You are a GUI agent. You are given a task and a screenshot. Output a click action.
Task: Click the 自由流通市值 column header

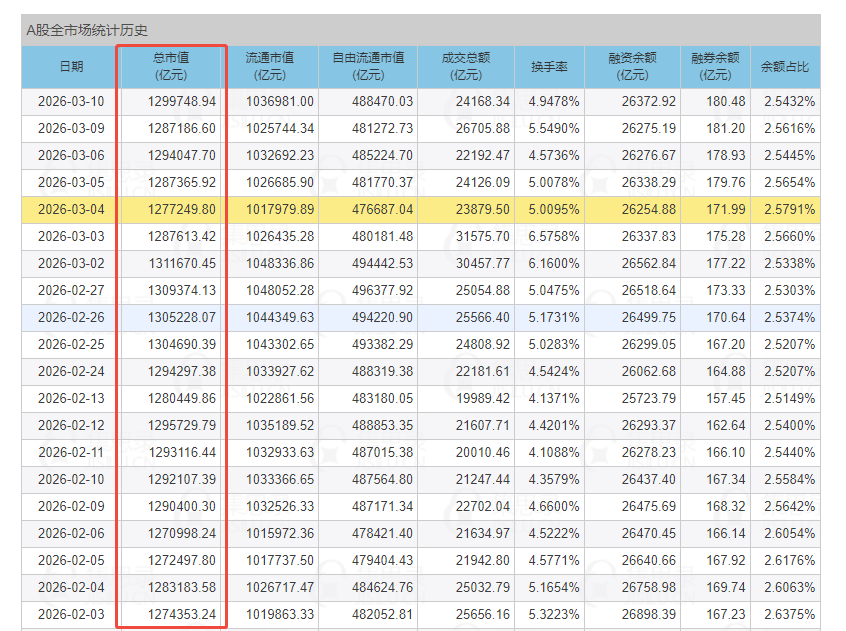(369, 67)
